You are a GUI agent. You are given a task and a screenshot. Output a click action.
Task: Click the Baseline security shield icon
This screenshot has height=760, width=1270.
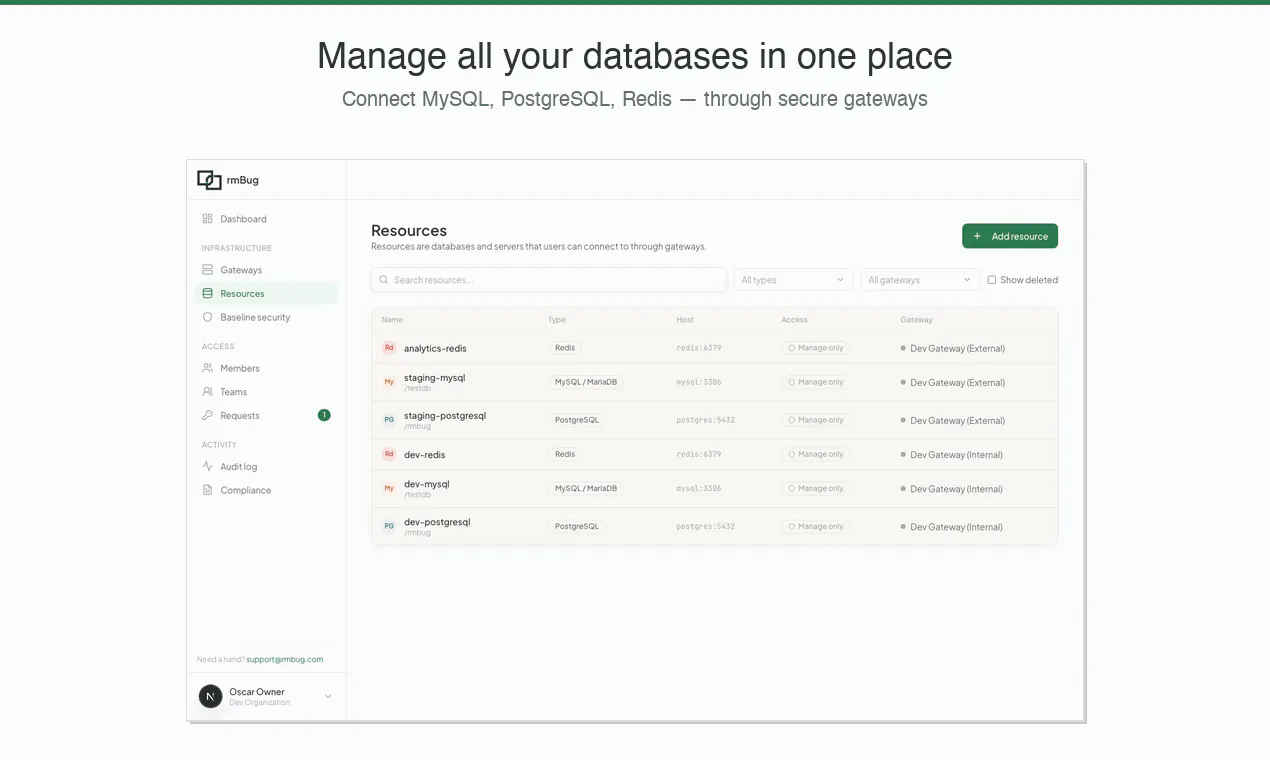[207, 317]
